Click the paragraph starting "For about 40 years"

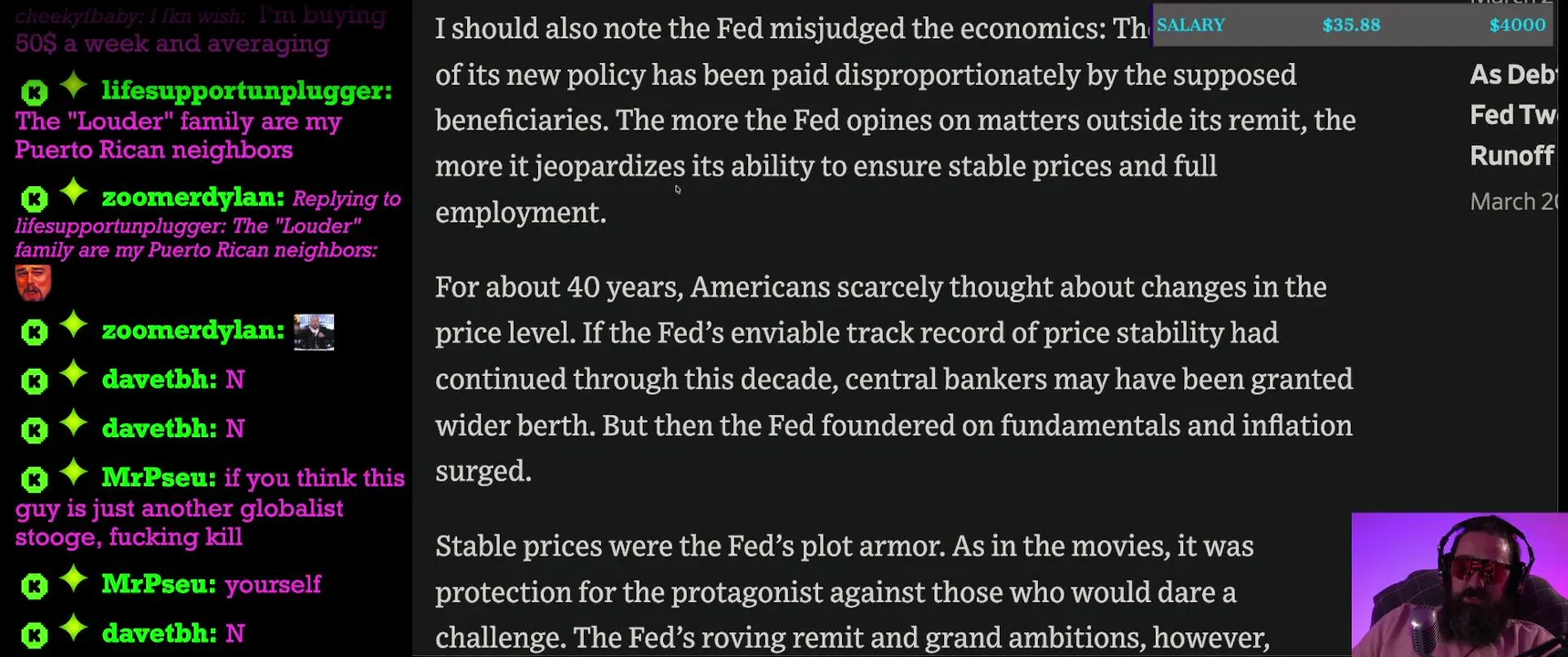point(893,379)
